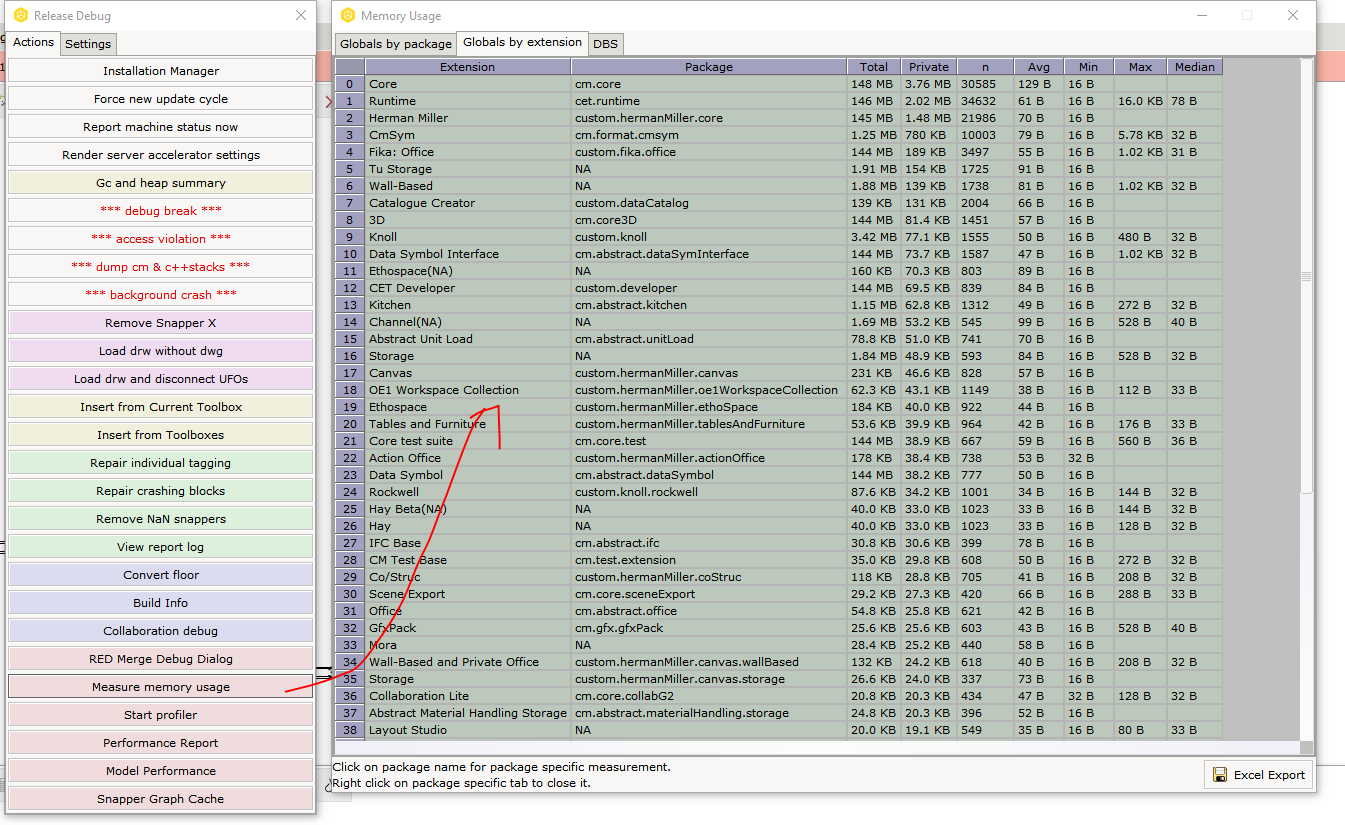The height and width of the screenshot is (825, 1345).
Task: Click Gc and heap summary
Action: point(161,183)
